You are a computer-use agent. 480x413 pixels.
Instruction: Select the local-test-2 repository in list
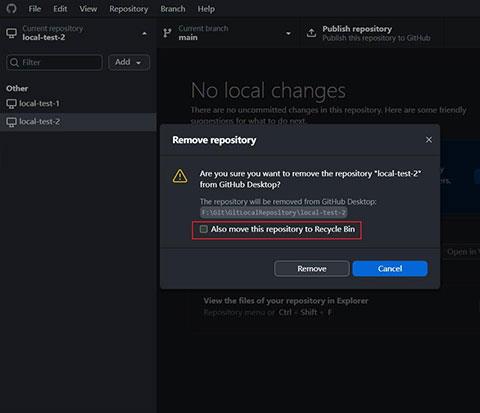coord(78,122)
